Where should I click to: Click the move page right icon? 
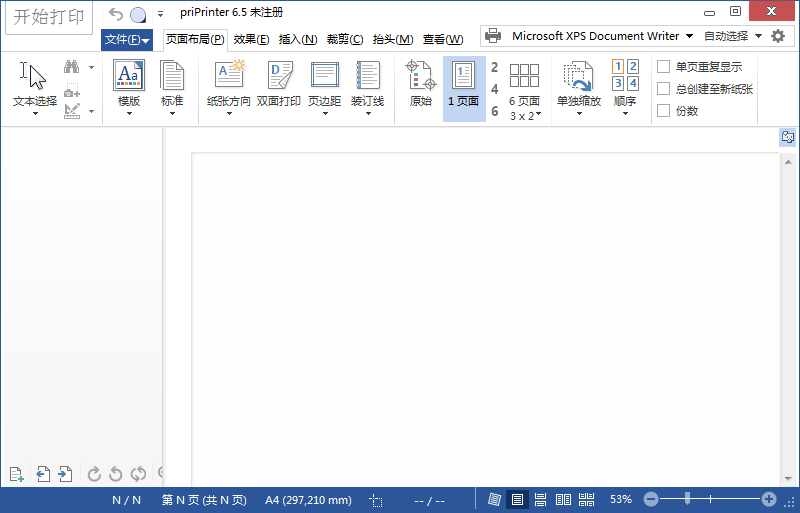click(65, 474)
